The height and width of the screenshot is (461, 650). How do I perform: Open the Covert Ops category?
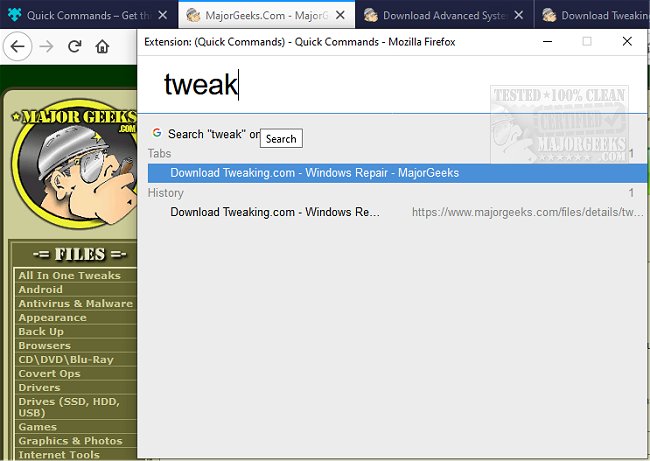click(49, 374)
